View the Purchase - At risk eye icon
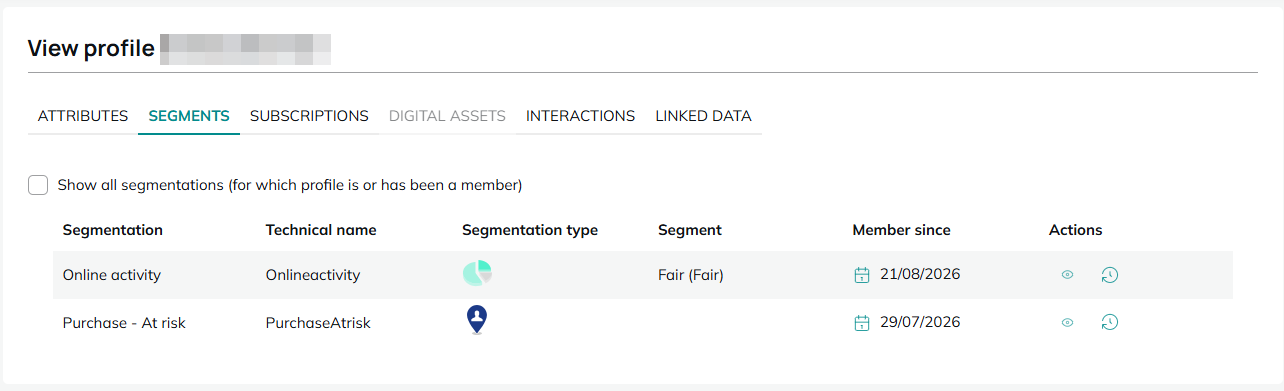Image resolution: width=1284 pixels, height=391 pixels. 1067,322
